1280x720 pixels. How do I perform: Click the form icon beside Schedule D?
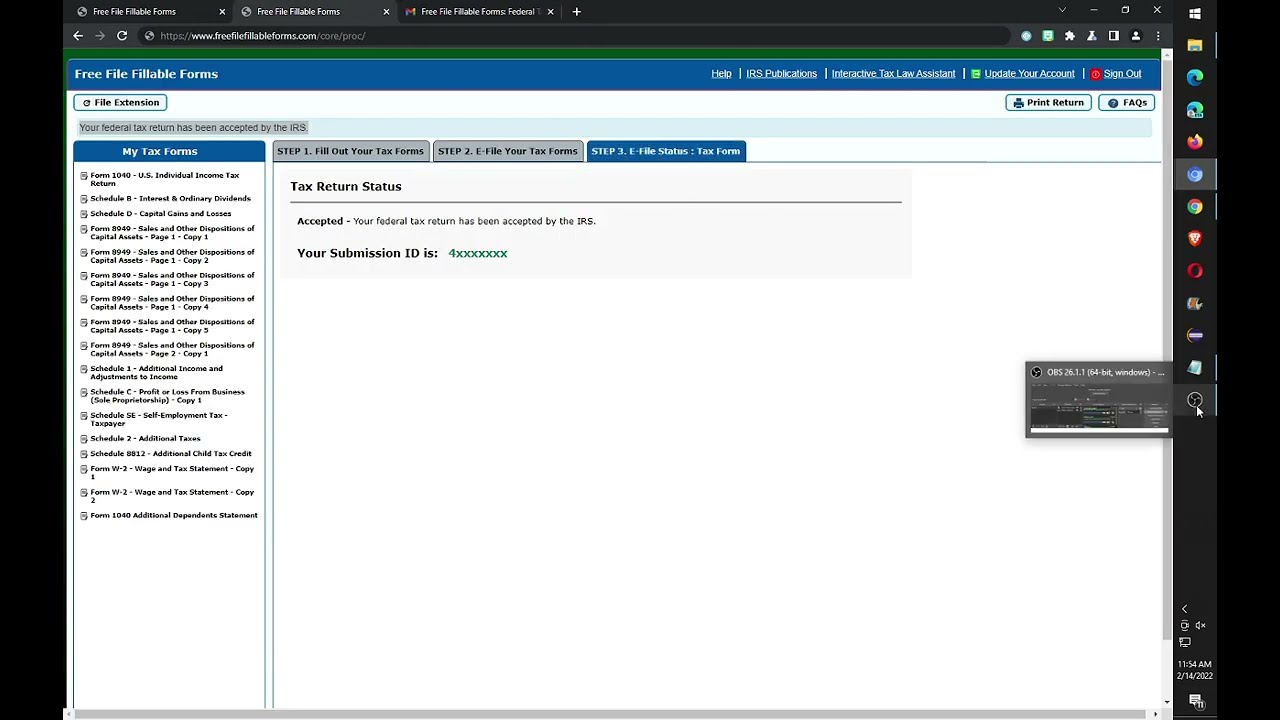coord(84,214)
